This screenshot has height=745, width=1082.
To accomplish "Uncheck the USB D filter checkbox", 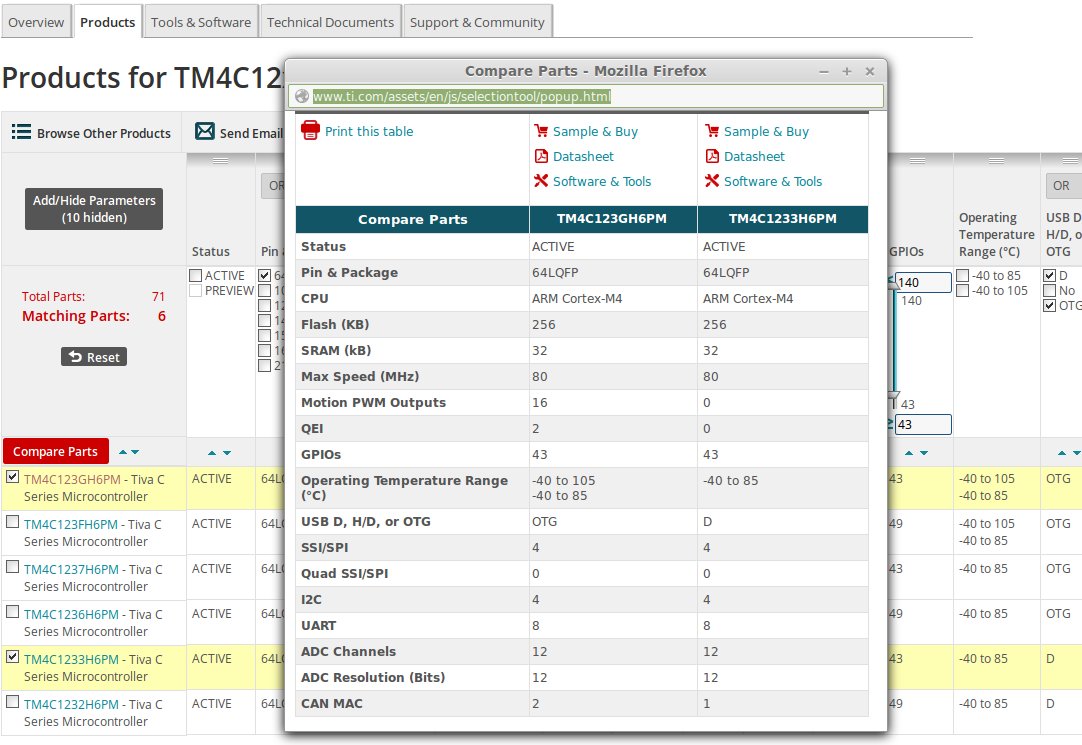I will (1050, 275).
